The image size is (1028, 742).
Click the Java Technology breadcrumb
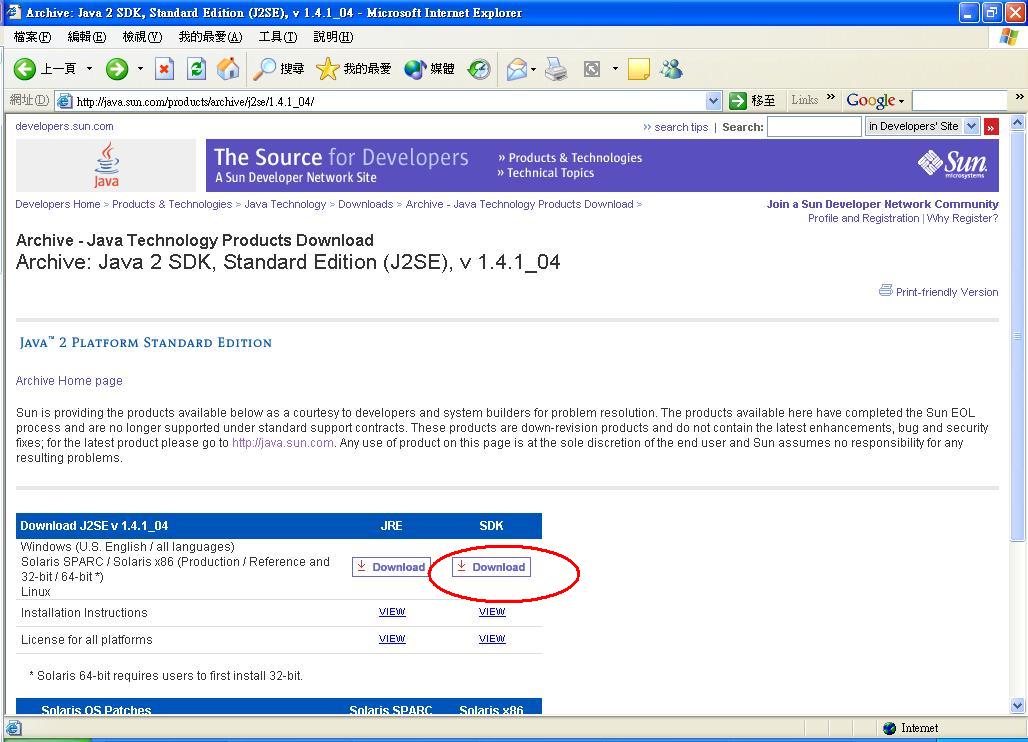pos(285,205)
